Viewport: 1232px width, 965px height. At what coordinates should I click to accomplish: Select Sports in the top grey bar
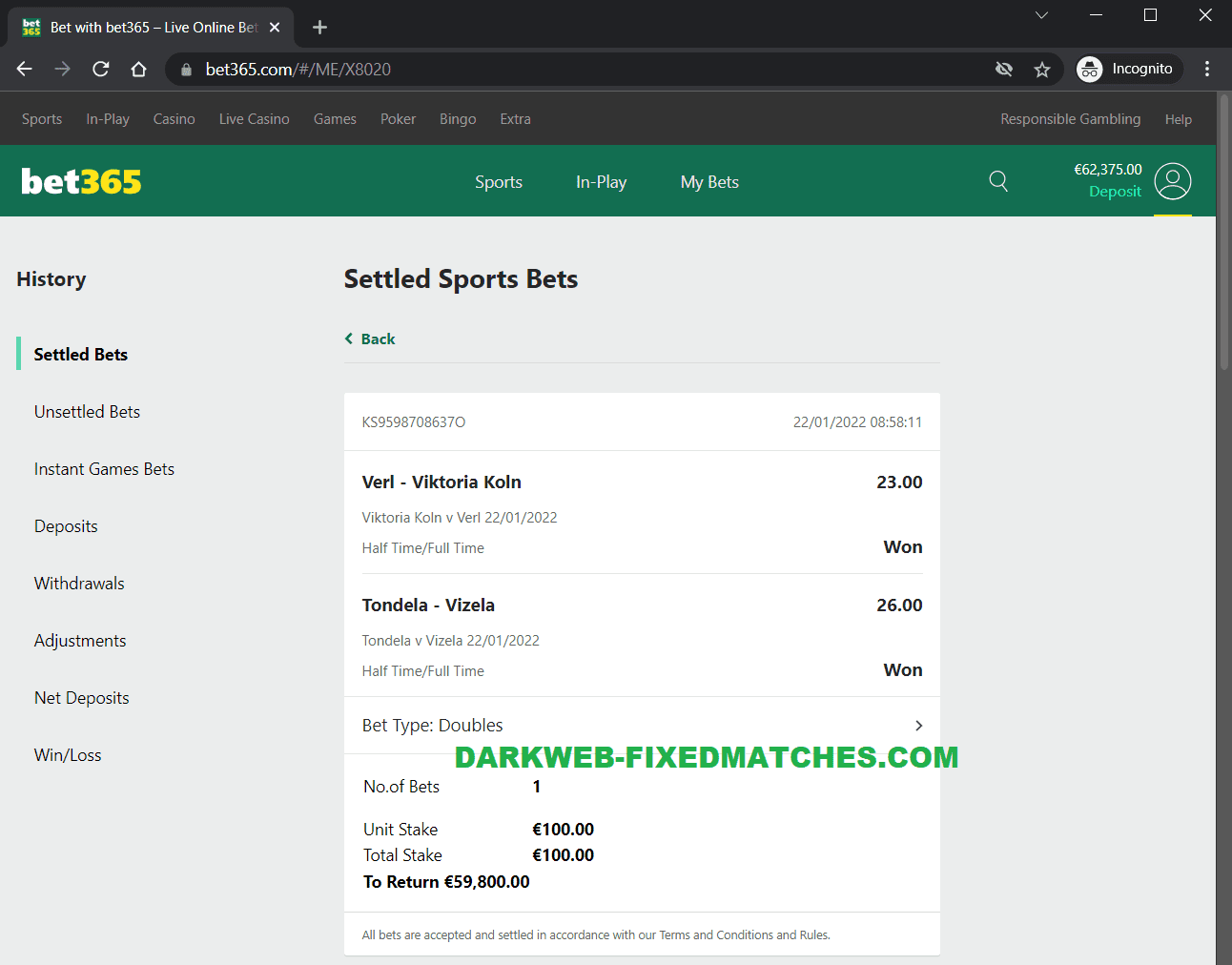point(42,119)
